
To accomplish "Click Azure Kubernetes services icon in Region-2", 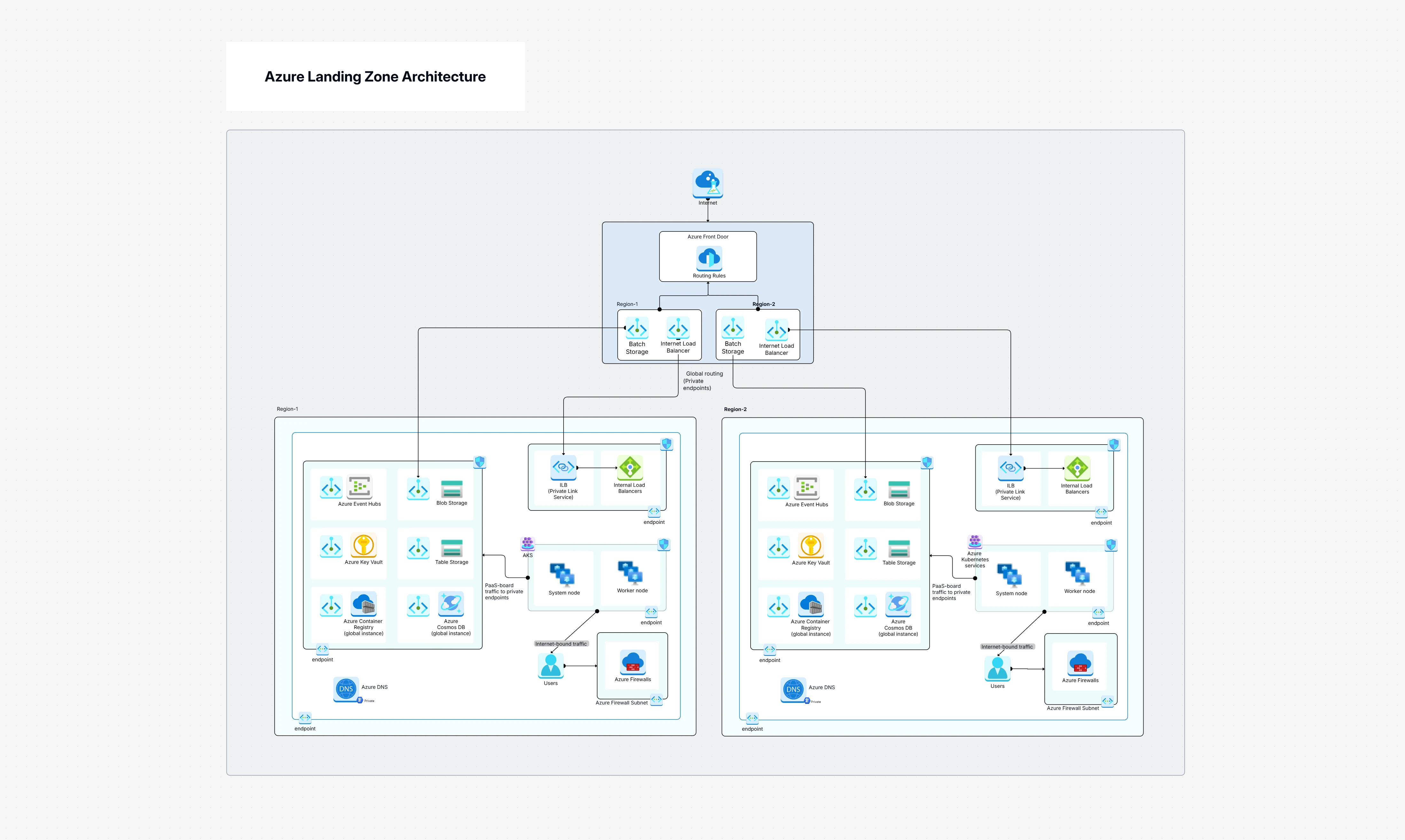I will tap(975, 542).
